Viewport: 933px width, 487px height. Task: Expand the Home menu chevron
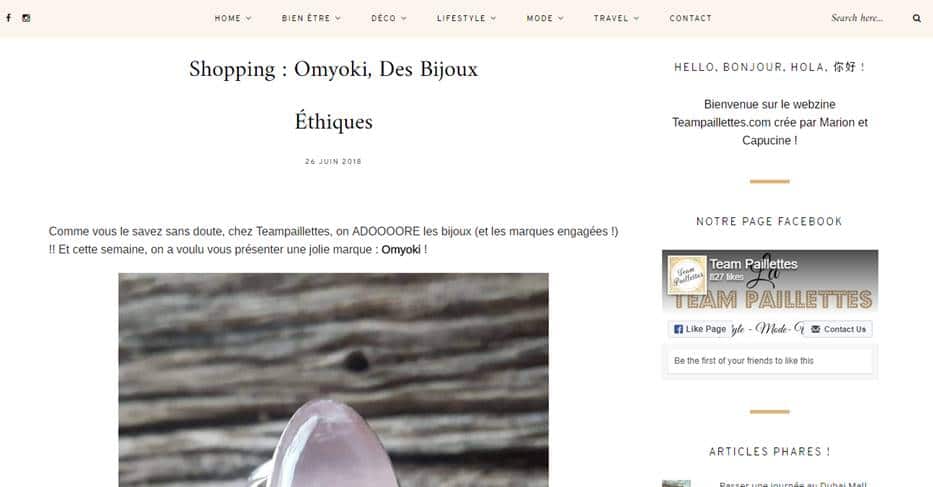(249, 18)
